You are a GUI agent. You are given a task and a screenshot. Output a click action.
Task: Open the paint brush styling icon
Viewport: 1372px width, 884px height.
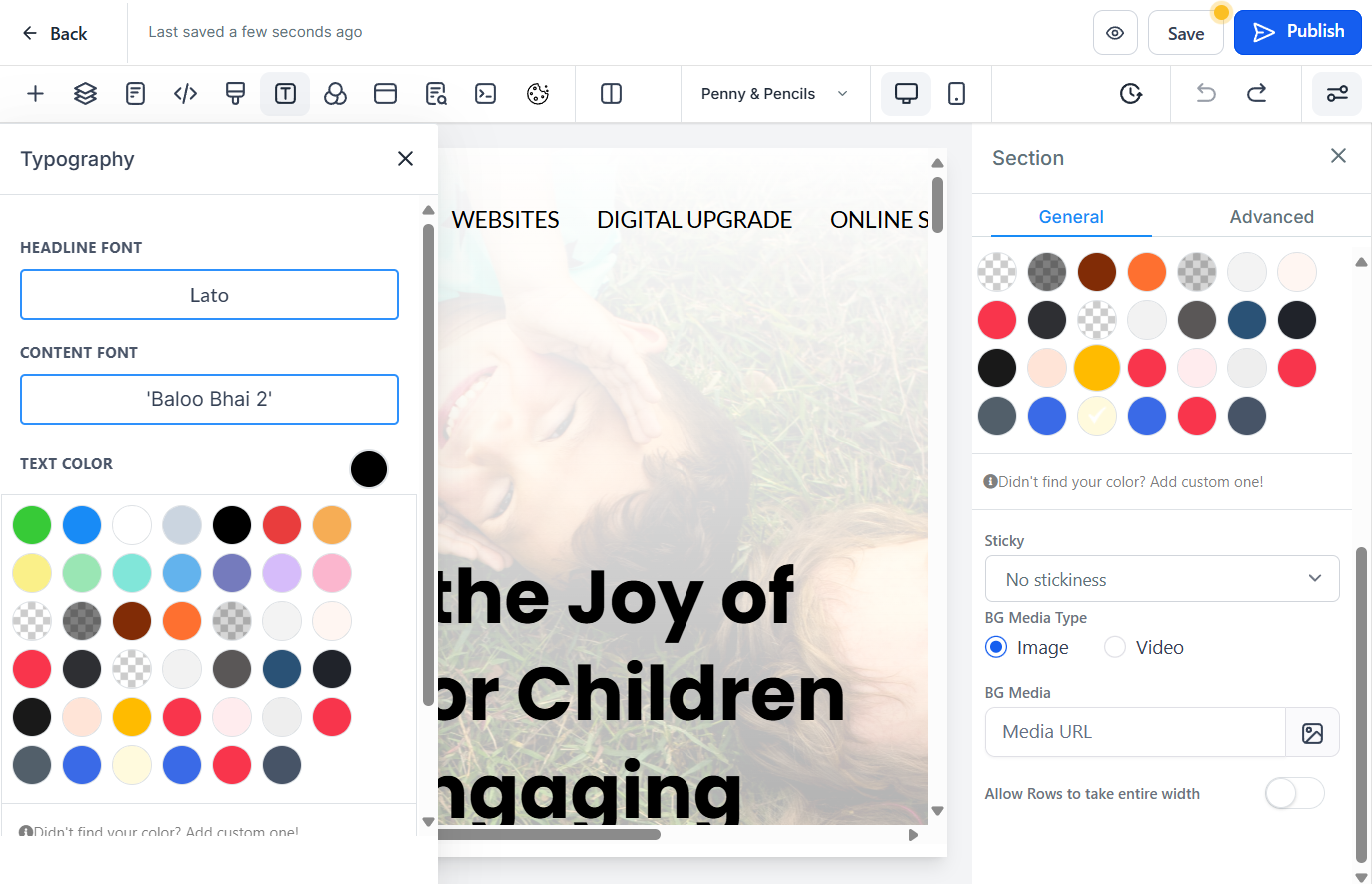(x=235, y=94)
